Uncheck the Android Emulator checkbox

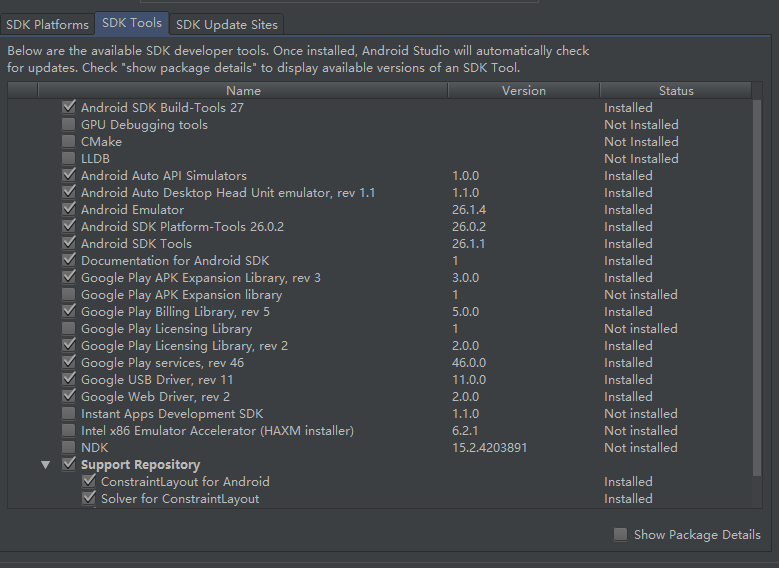click(69, 209)
